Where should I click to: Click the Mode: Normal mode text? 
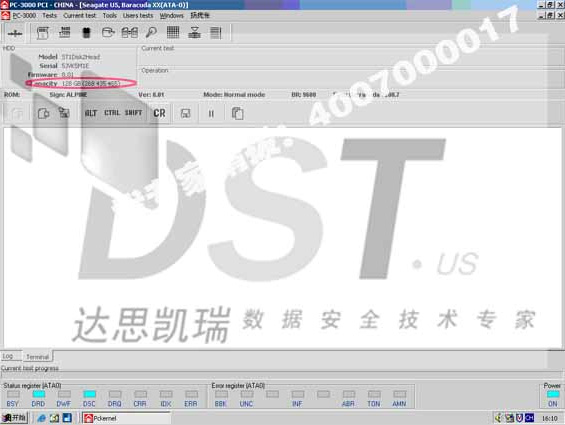[x=234, y=95]
